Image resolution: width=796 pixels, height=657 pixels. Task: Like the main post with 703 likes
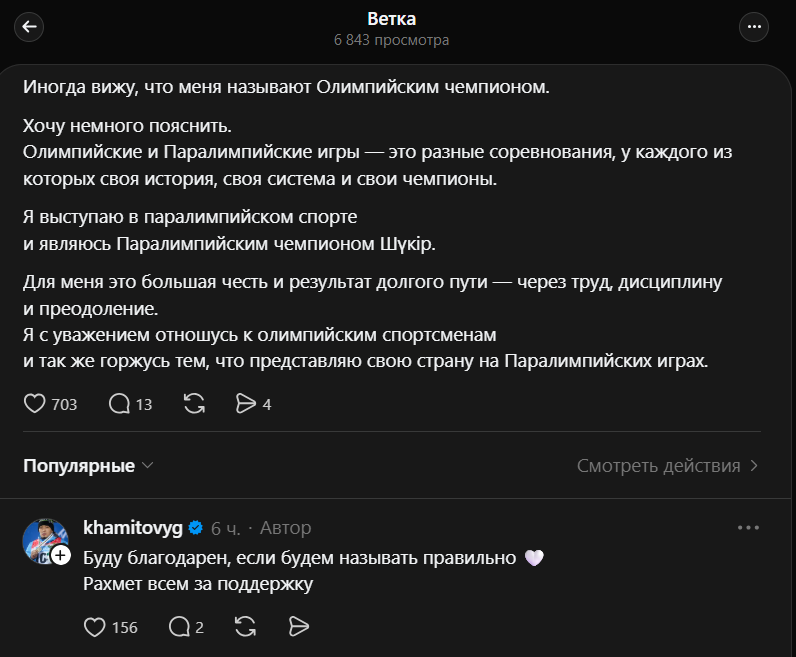(35, 404)
